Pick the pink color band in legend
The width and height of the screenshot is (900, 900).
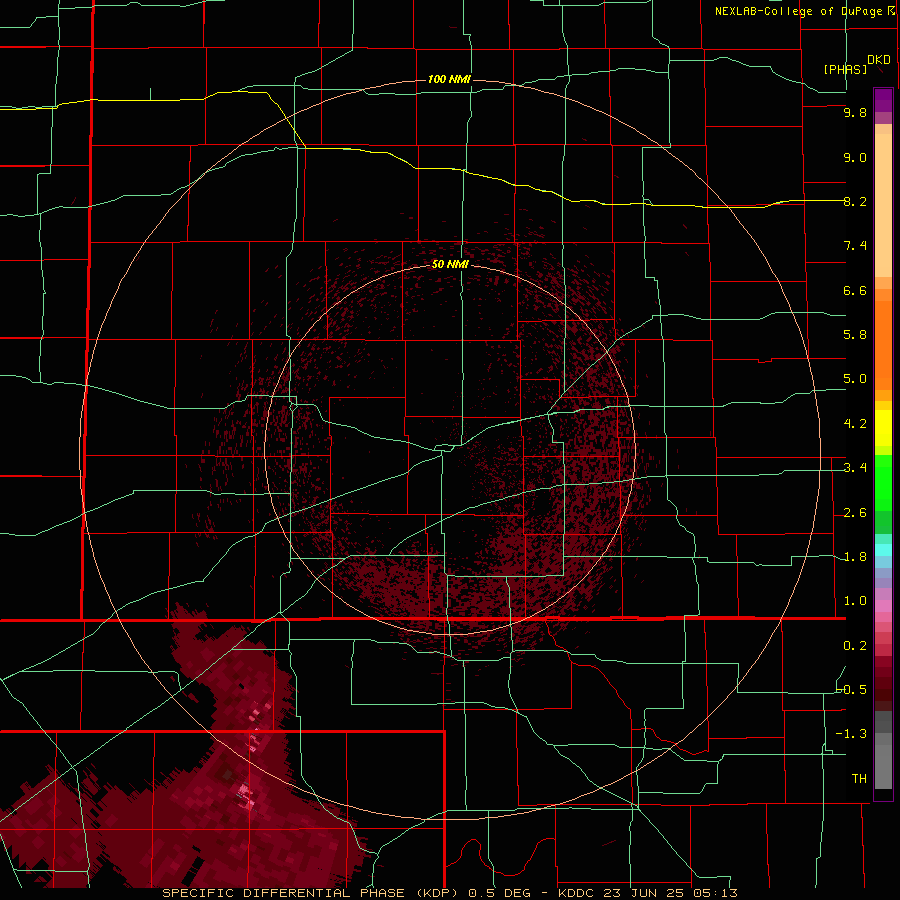point(883,606)
